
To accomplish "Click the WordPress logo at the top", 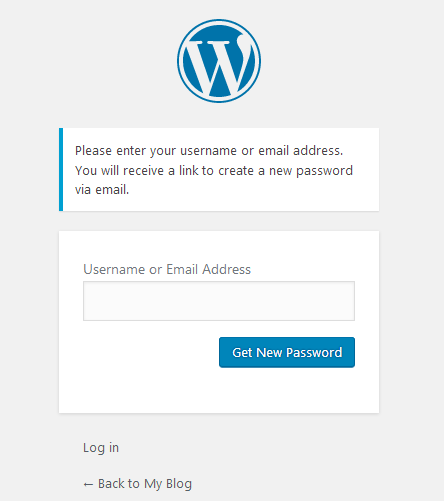I will click(x=219, y=61).
